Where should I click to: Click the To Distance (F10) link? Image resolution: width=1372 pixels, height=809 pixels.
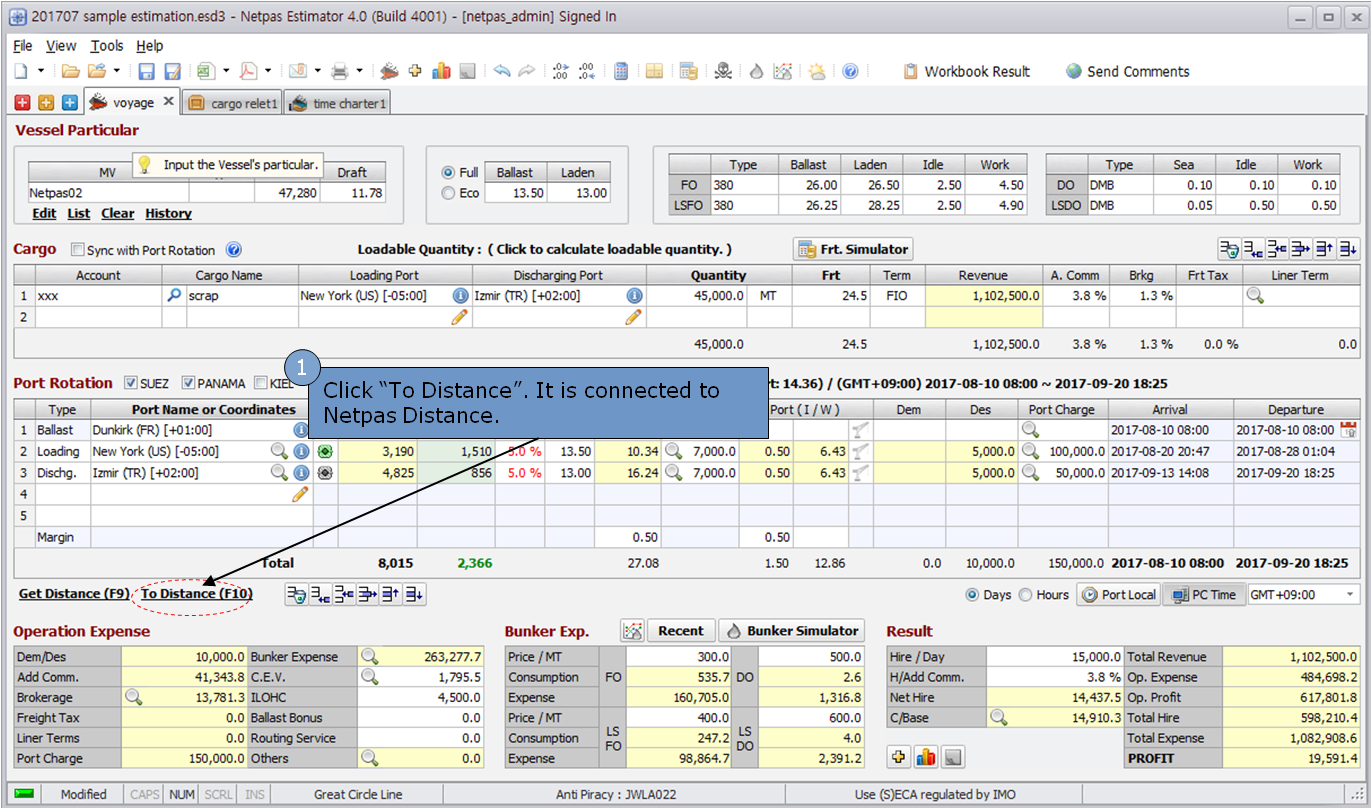coord(197,594)
